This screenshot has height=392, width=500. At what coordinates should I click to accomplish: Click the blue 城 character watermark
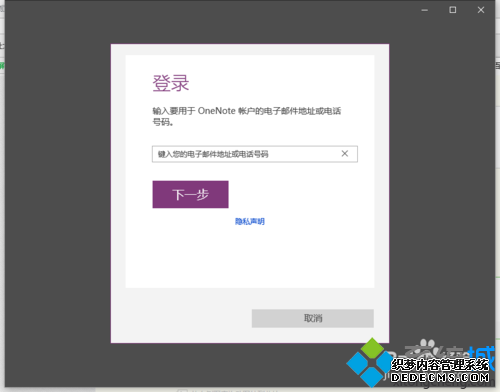click(482, 355)
